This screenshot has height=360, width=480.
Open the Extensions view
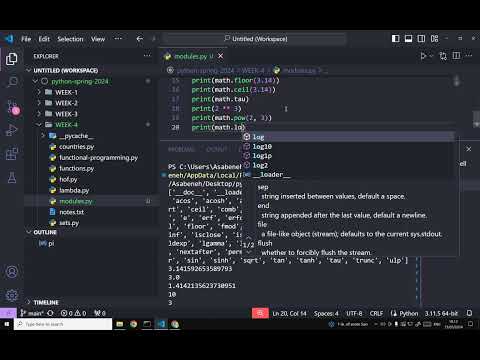(x=12, y=154)
